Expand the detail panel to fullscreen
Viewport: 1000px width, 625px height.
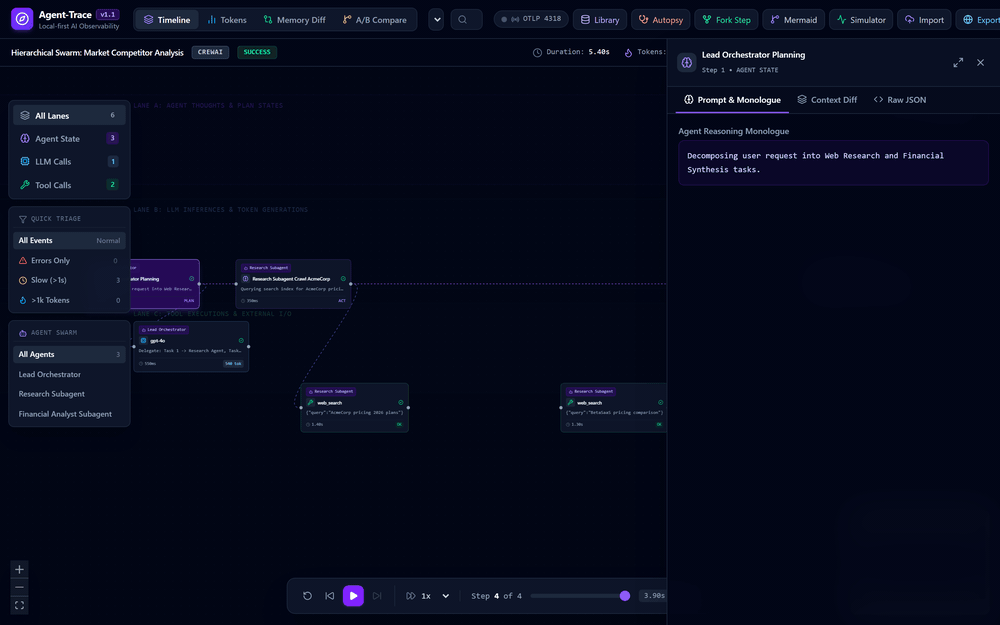(x=958, y=62)
